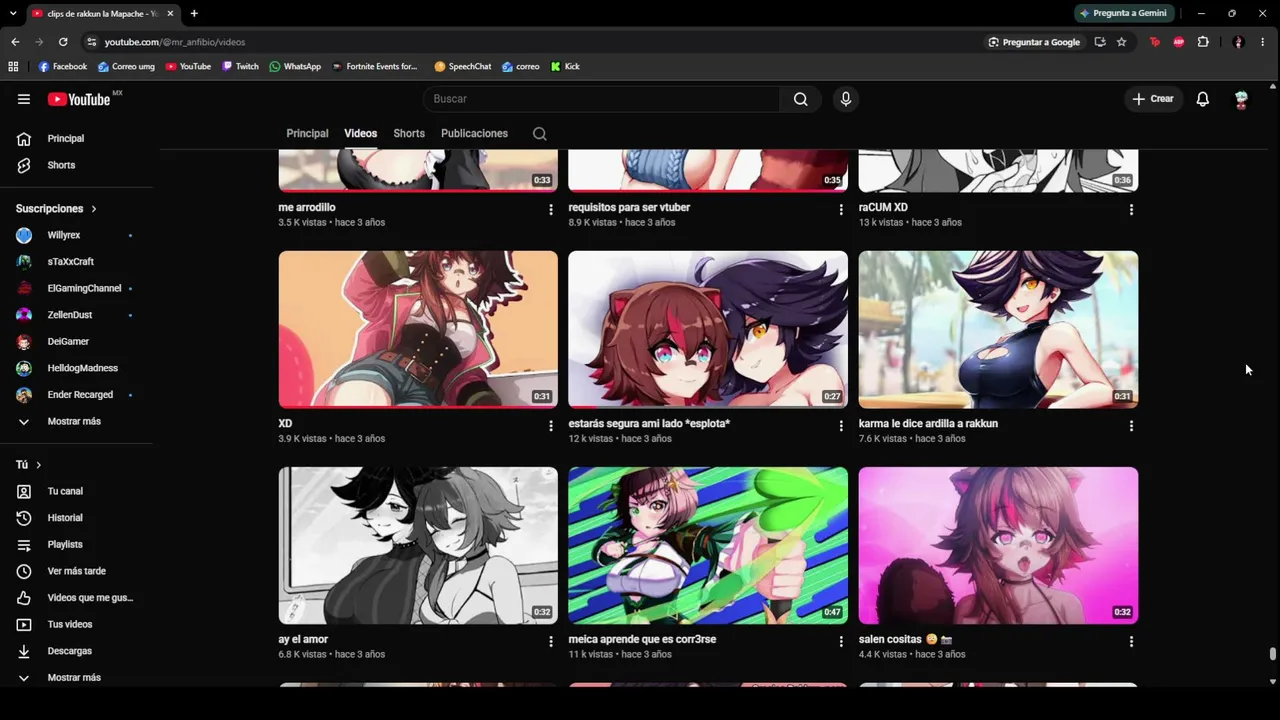
Task: Open options for "estarás segura ami lado"
Action: (841, 426)
